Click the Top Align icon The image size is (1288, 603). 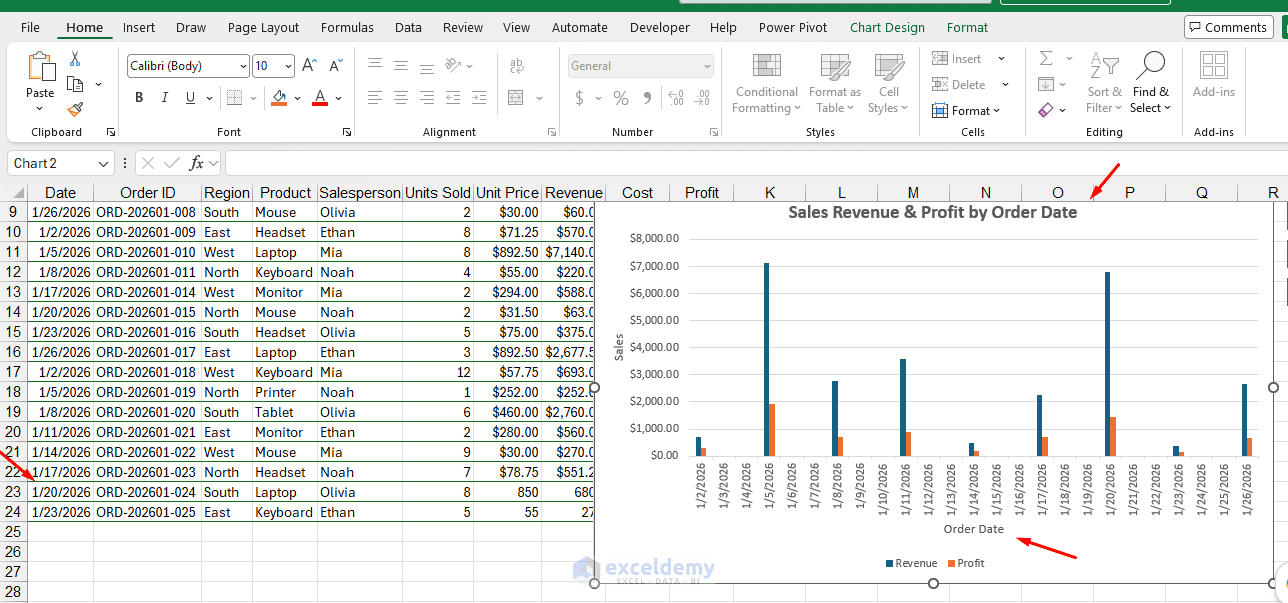tap(375, 65)
